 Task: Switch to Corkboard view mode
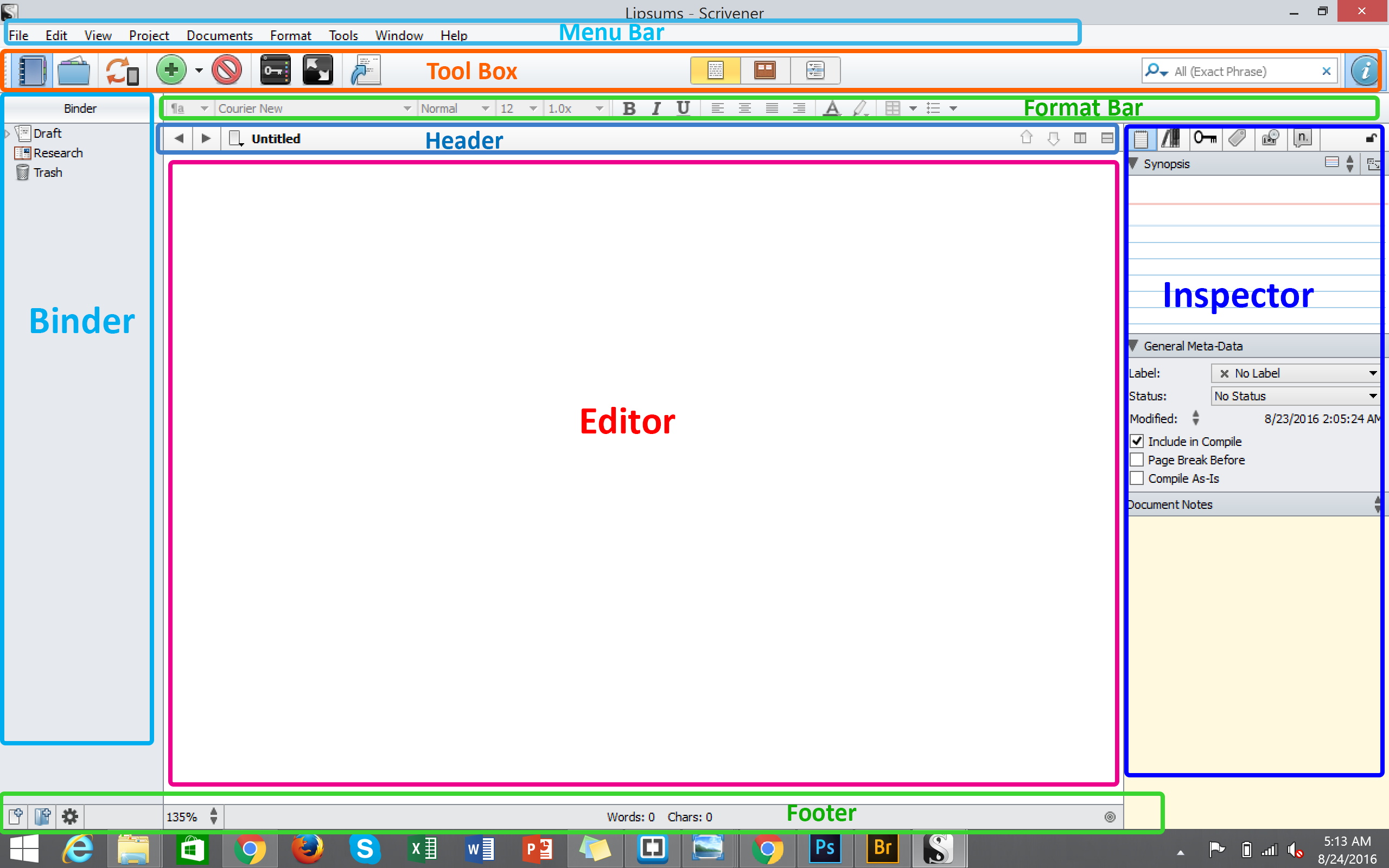click(764, 71)
